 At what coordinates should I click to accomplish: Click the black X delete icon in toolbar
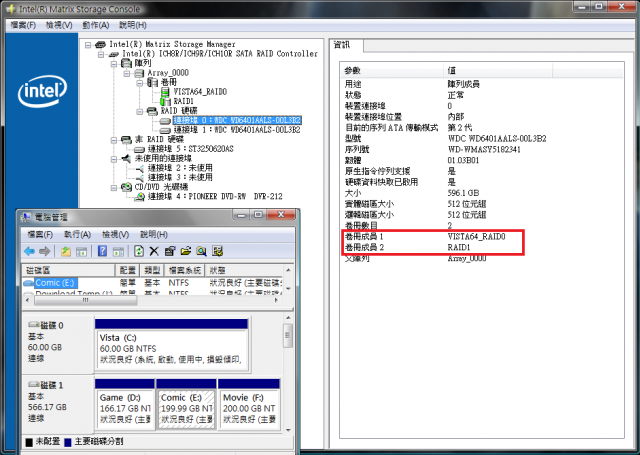(154, 251)
